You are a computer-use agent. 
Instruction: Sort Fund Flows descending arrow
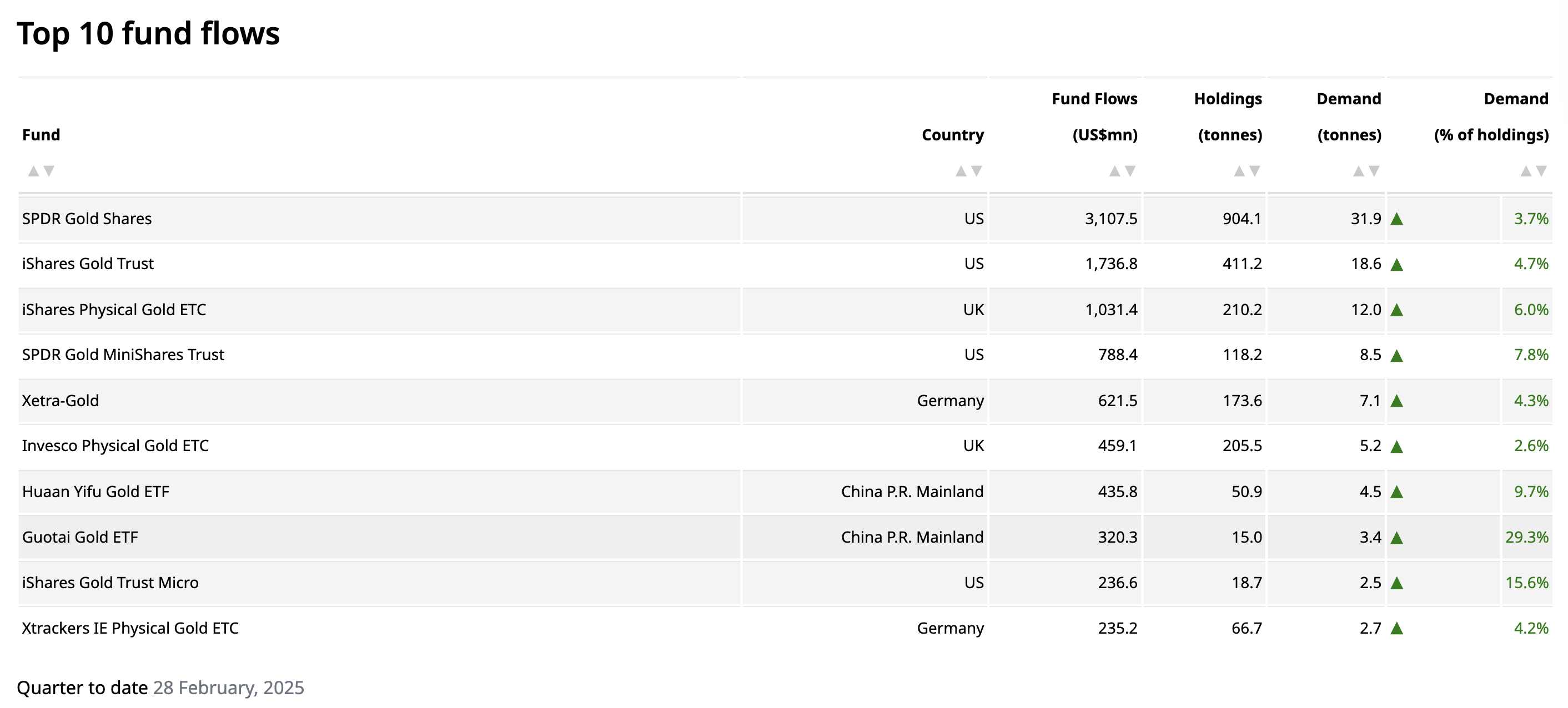point(1130,171)
